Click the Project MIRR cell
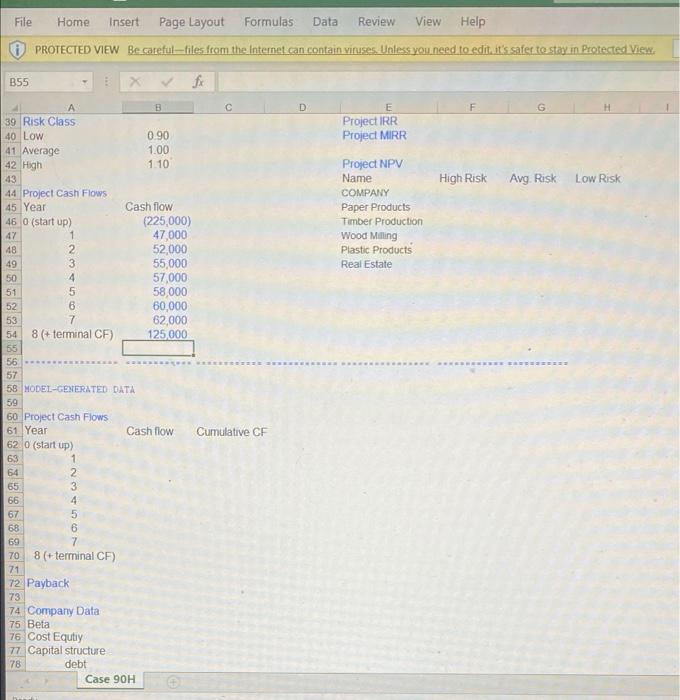The height and width of the screenshot is (700, 680). point(374,136)
